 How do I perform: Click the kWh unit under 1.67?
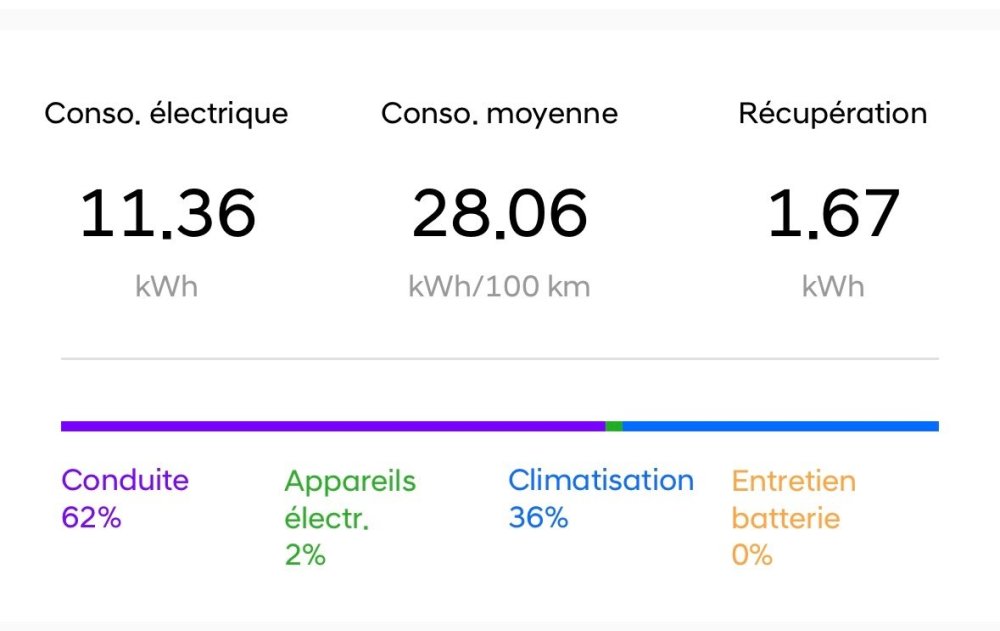click(x=833, y=288)
